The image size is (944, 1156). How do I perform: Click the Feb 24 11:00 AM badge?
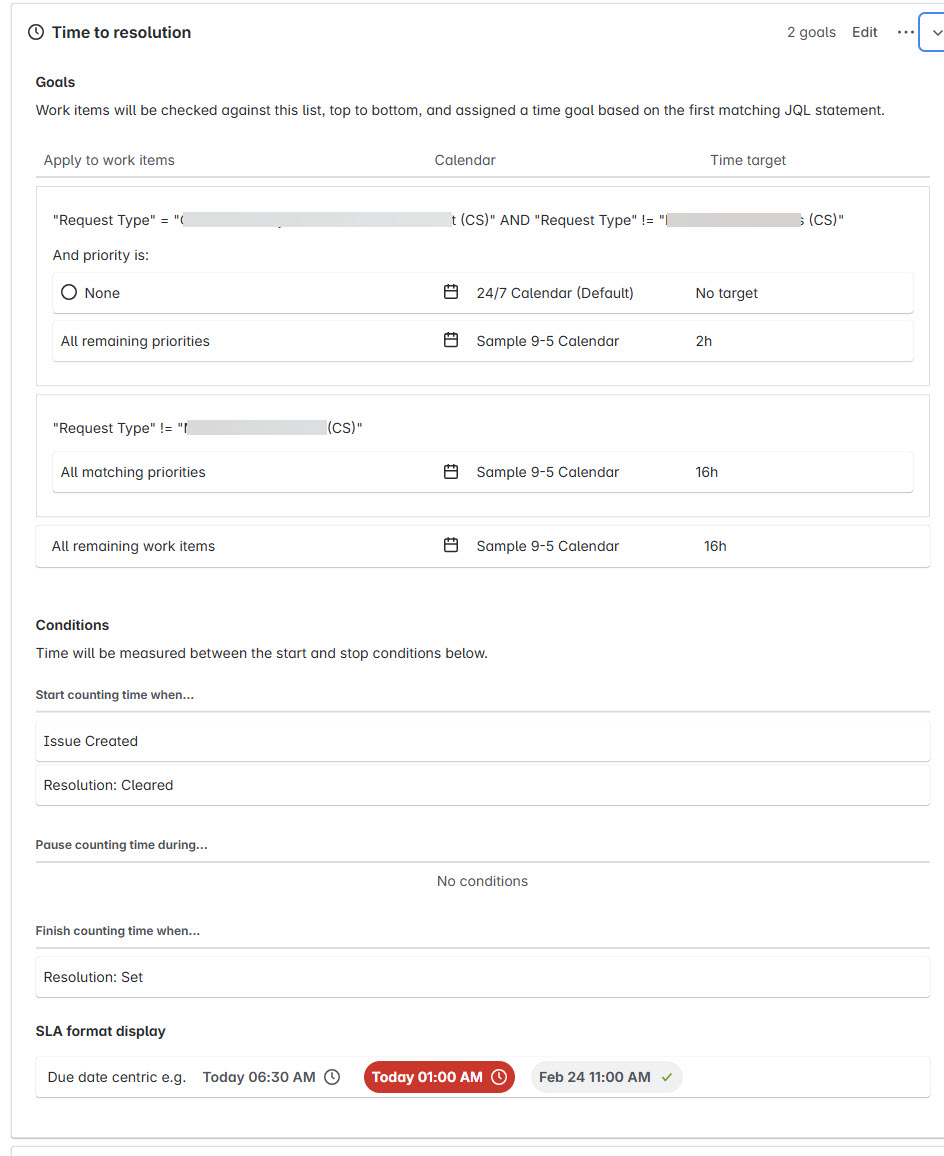606,1077
